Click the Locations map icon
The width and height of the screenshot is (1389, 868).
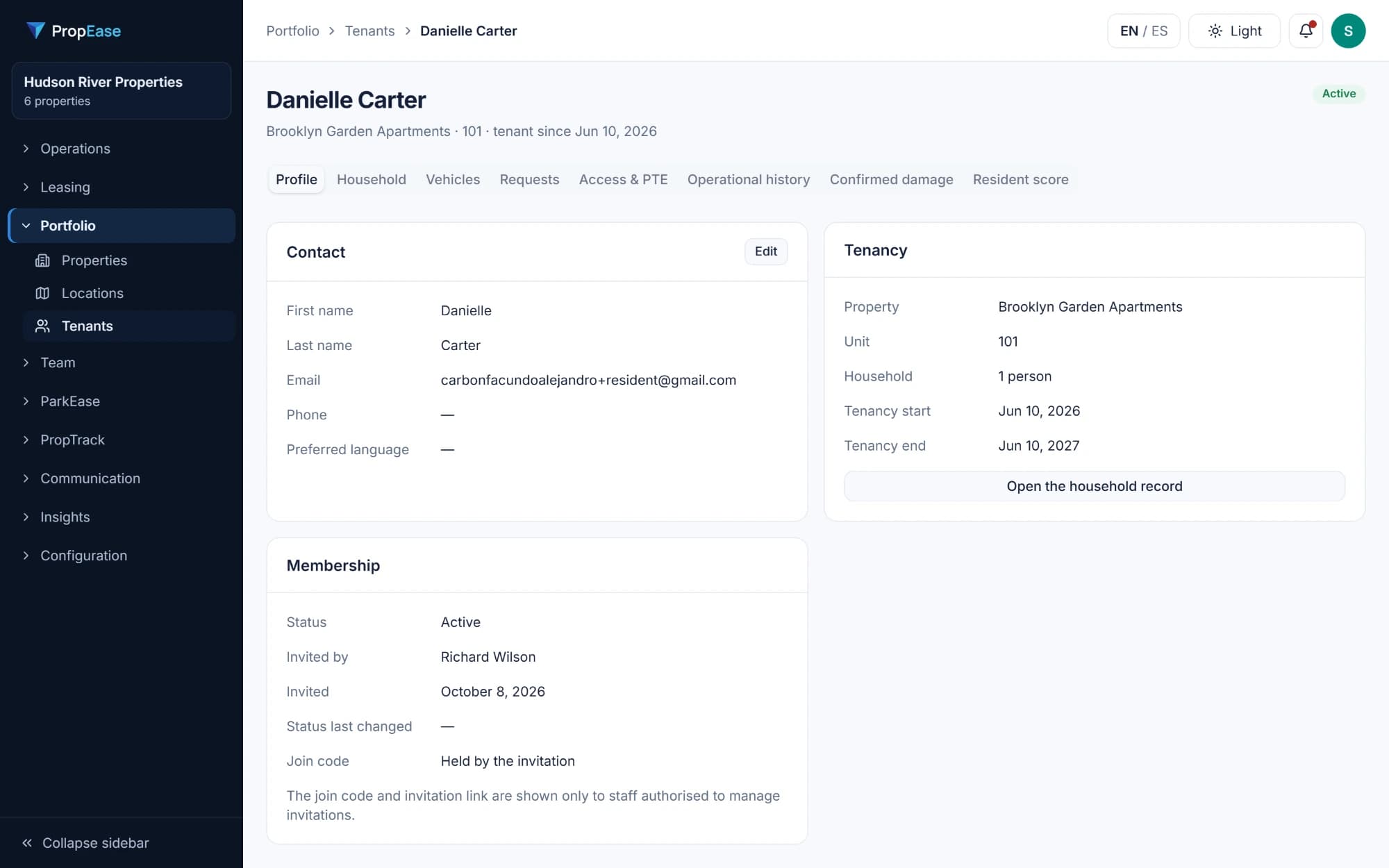pos(42,293)
